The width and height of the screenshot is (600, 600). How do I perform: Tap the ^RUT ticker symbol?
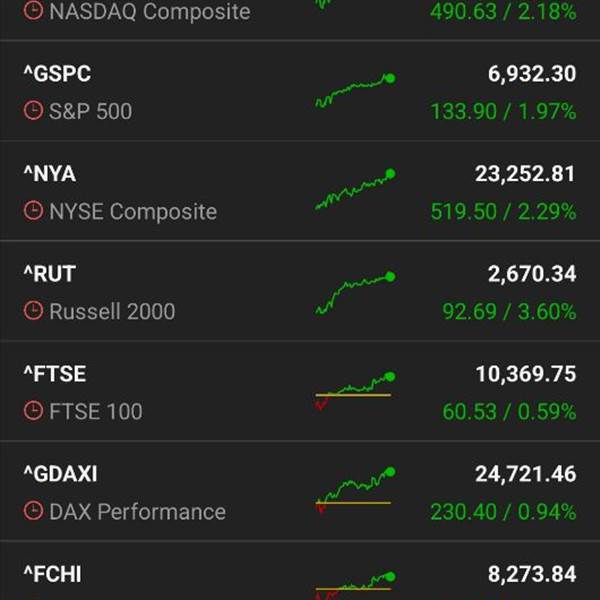50,274
